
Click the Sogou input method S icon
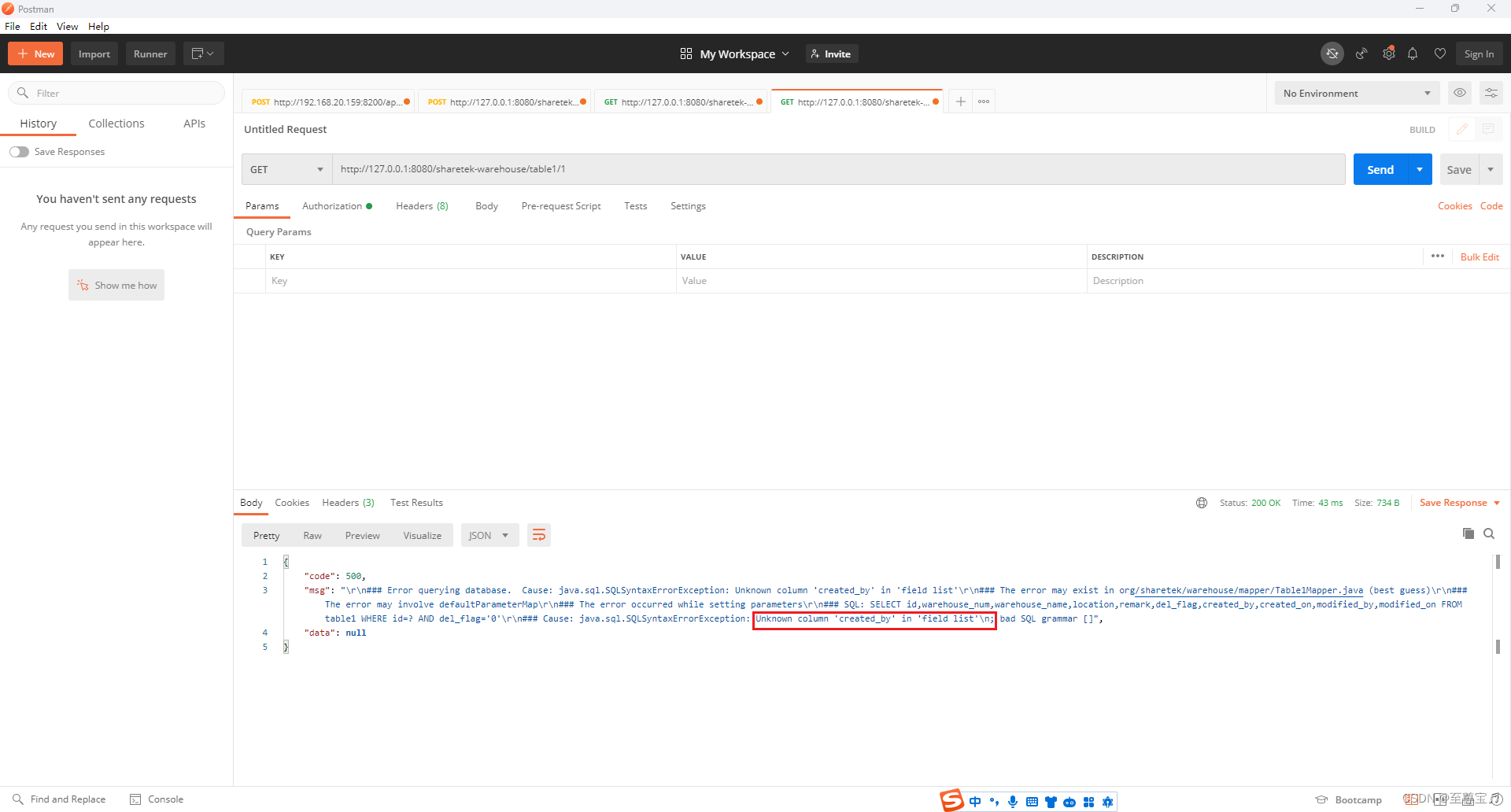coord(952,800)
